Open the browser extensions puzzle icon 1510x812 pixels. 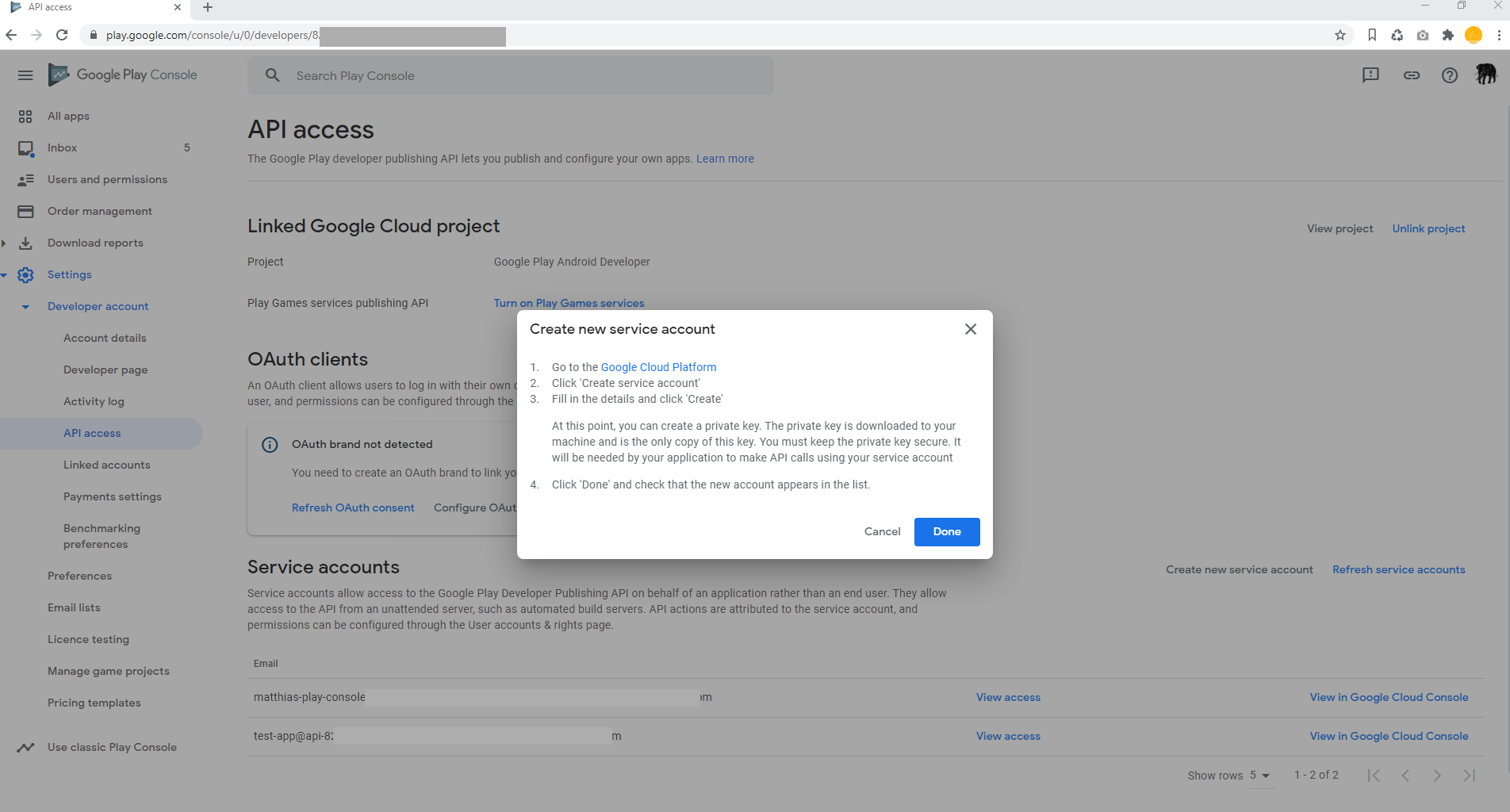[x=1447, y=35]
